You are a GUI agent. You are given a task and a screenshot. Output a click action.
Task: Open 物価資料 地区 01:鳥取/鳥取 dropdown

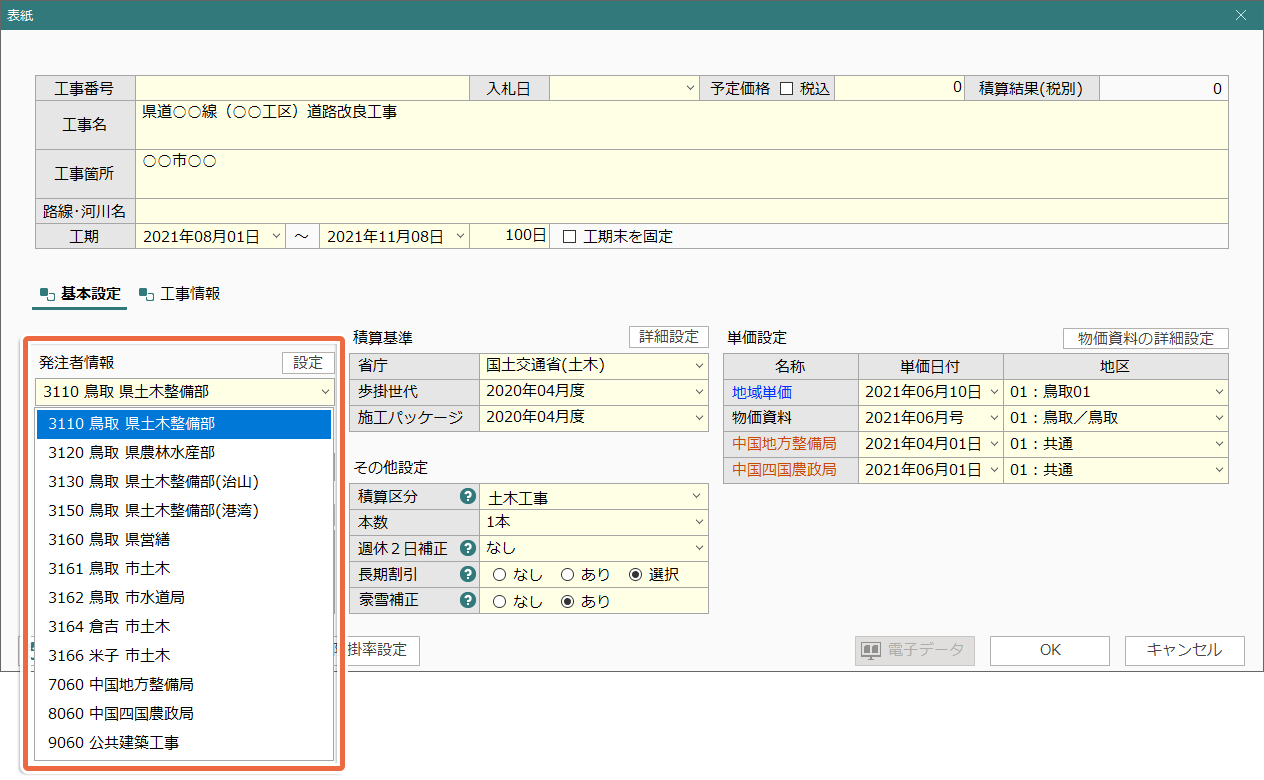pyautogui.click(x=1219, y=418)
